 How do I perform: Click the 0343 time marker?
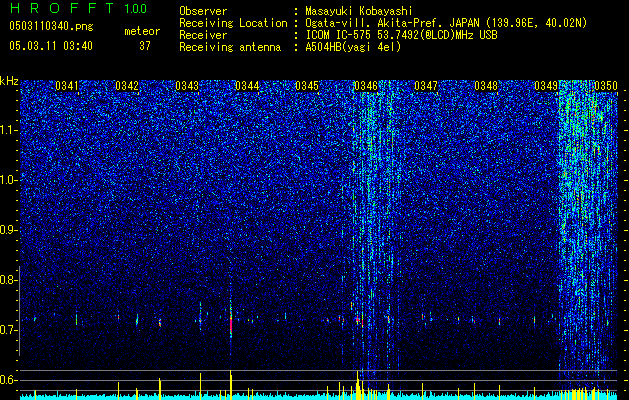tap(187, 86)
